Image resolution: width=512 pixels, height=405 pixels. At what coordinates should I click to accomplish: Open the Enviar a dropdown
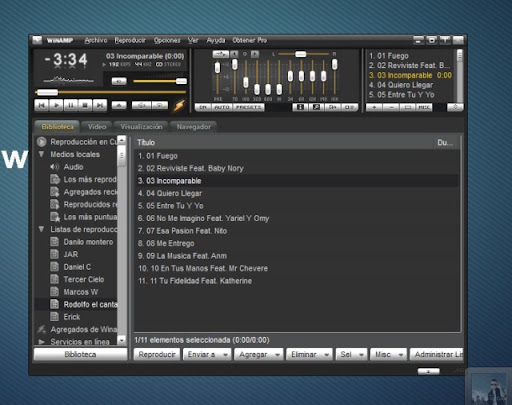pyautogui.click(x=207, y=354)
